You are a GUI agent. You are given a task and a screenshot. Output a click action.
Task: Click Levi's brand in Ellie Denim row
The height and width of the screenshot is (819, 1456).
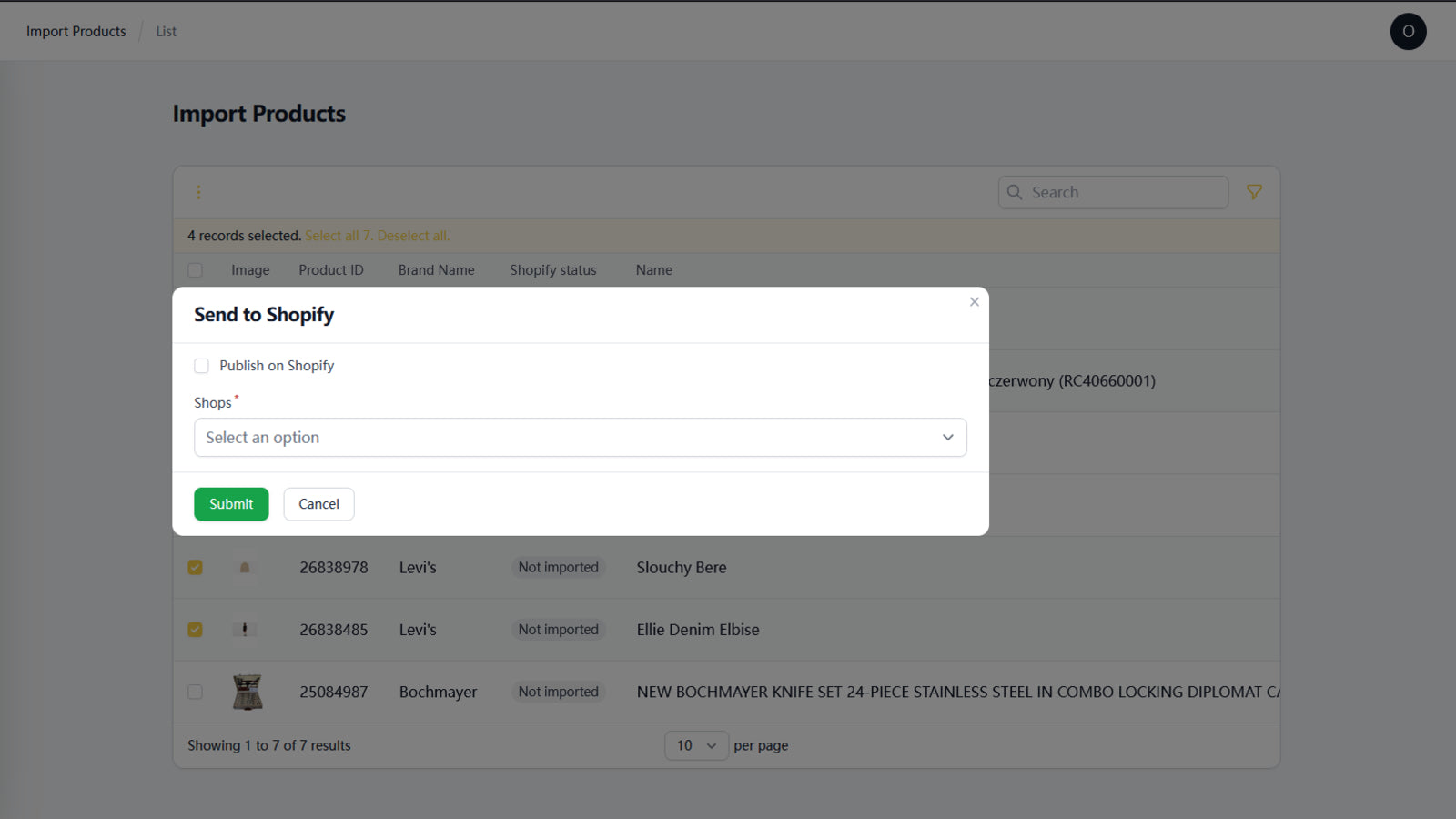click(418, 630)
